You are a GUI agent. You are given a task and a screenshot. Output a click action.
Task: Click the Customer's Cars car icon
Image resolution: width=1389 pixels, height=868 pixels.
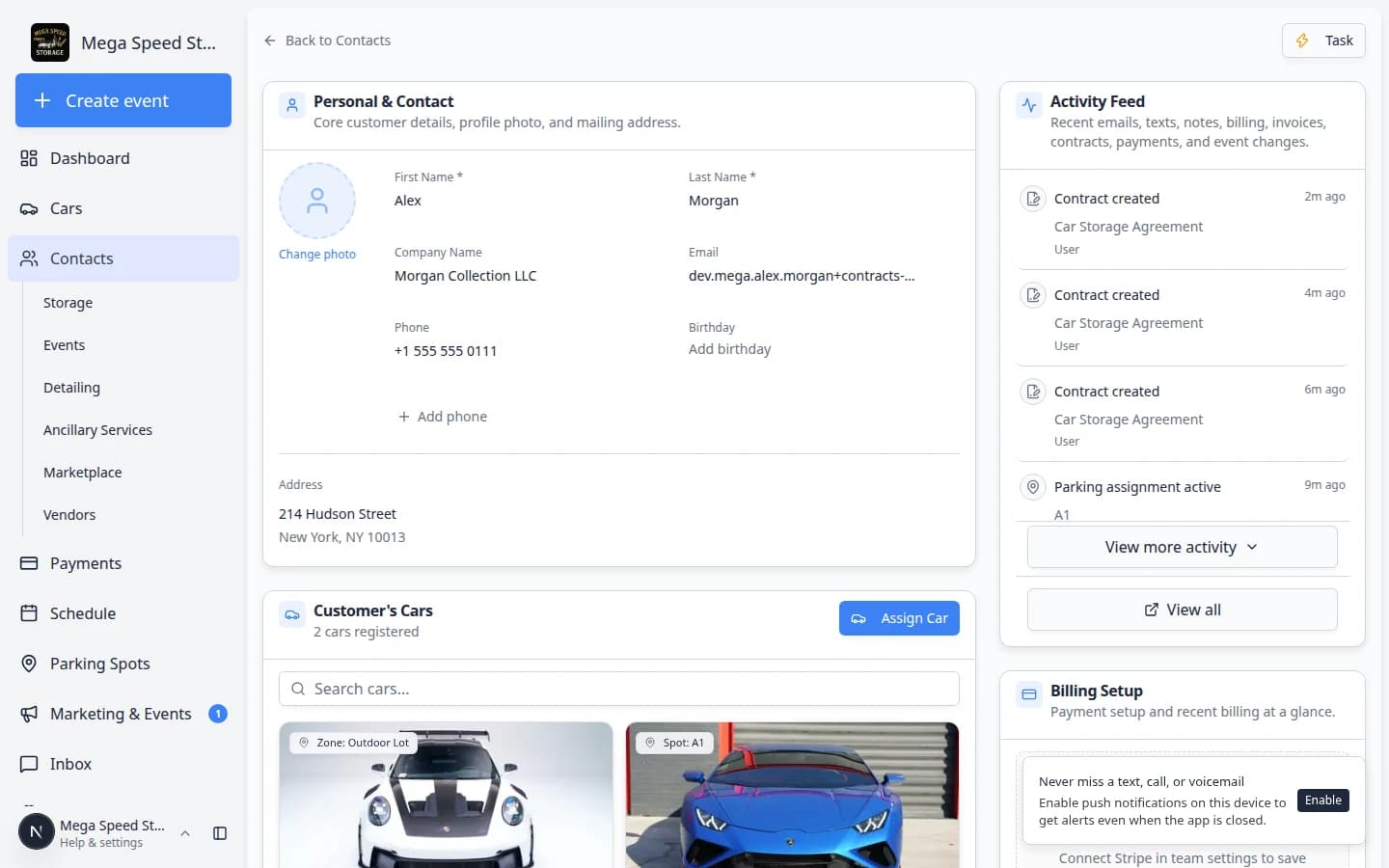(x=292, y=614)
